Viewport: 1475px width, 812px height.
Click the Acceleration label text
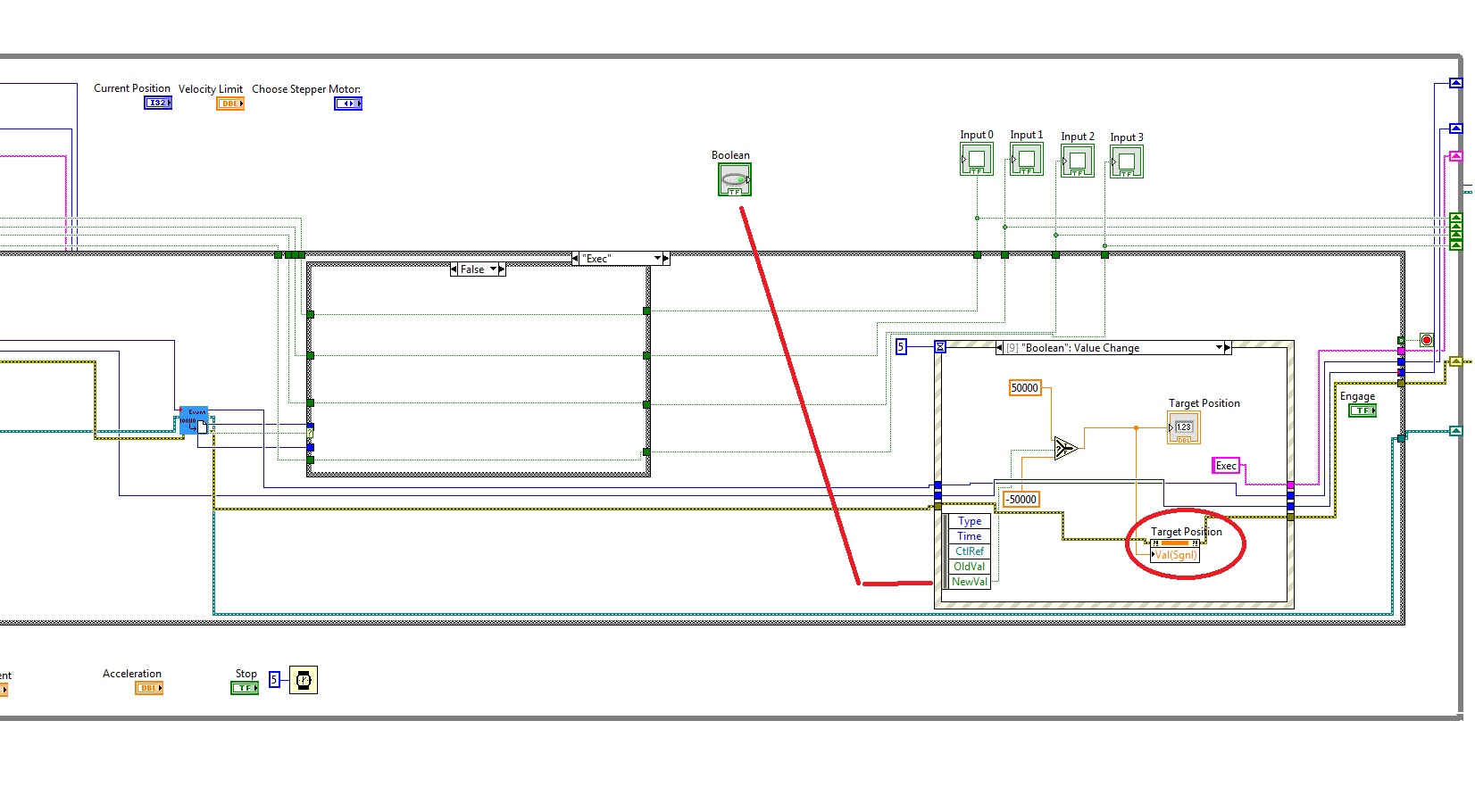point(132,674)
